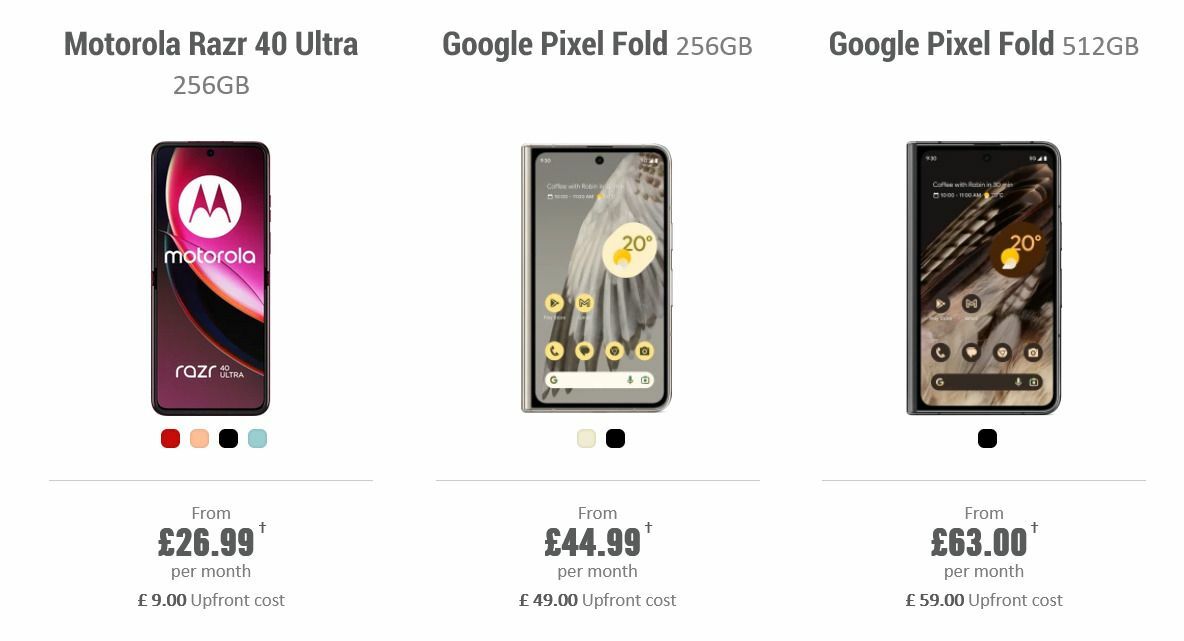Image resolution: width=1184 pixels, height=641 pixels.
Task: Click the Google Pixel Fold 256GB phone image
Action: (x=597, y=278)
